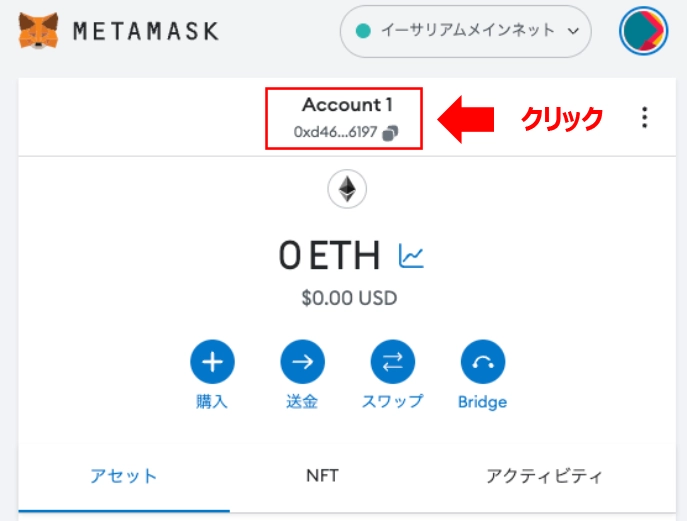Open the three-dot account options menu
Image resolution: width=687 pixels, height=521 pixels.
[644, 117]
